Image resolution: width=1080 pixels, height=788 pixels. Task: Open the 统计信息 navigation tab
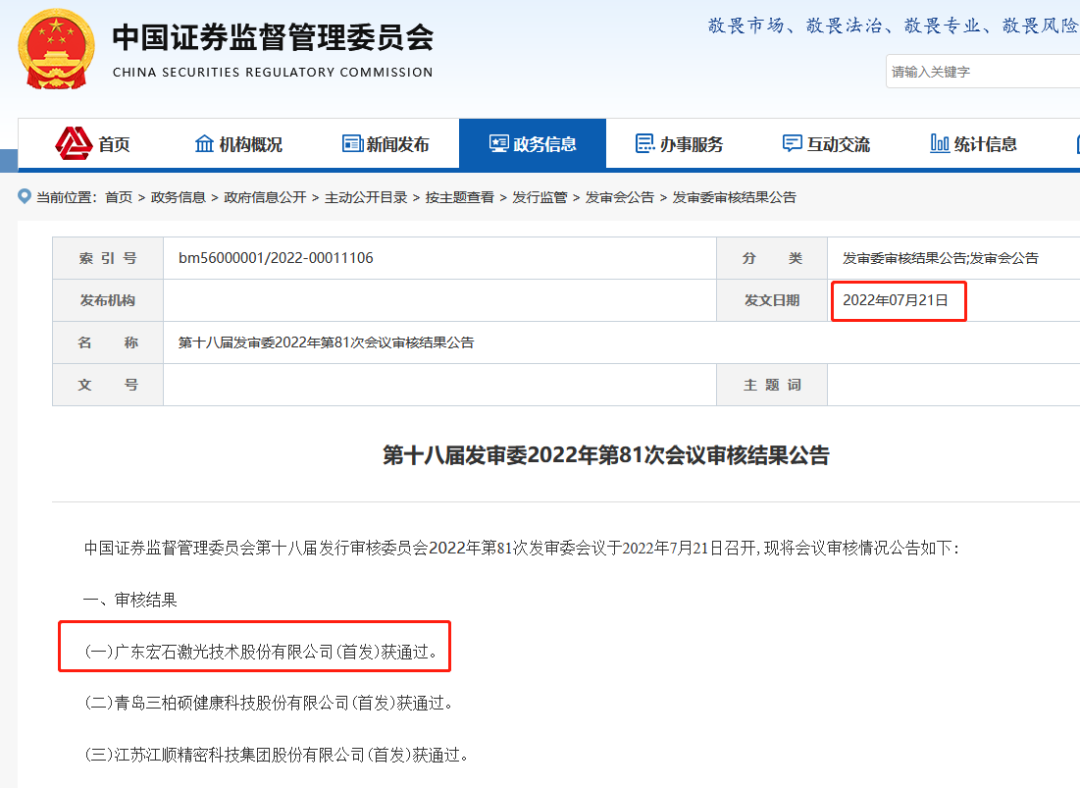(973, 143)
